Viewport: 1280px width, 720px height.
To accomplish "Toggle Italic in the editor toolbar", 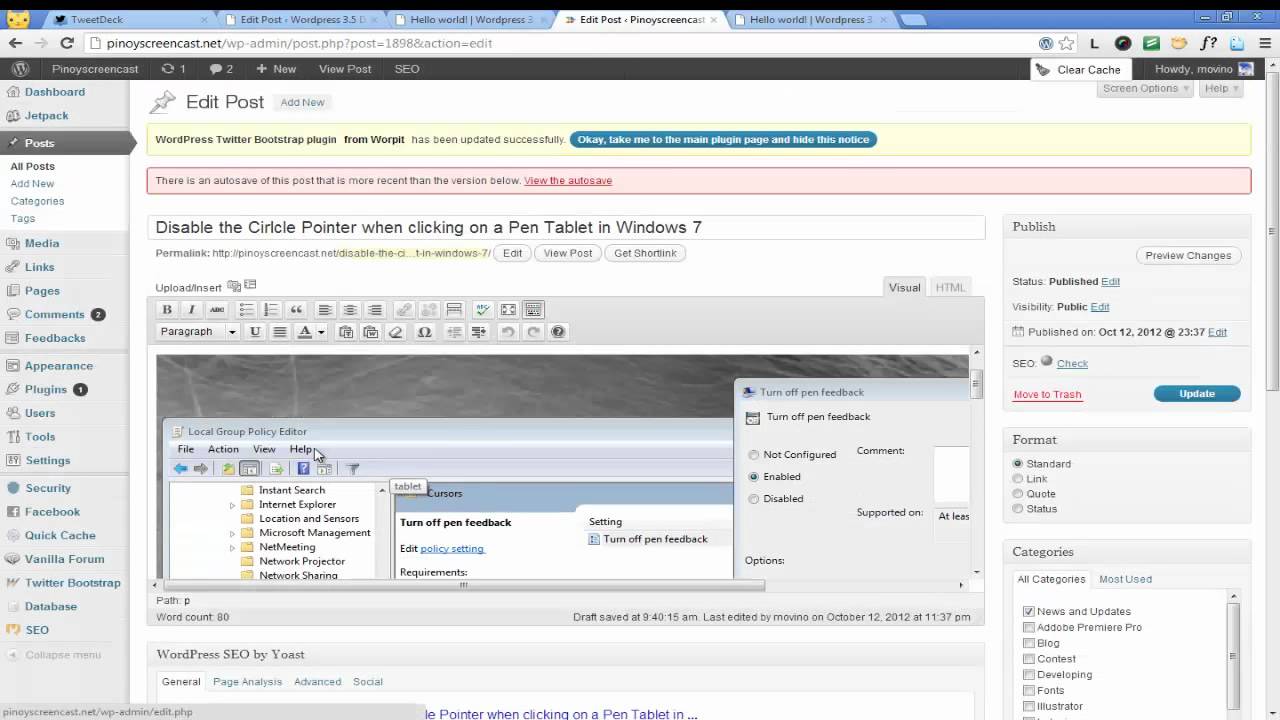I will click(191, 310).
